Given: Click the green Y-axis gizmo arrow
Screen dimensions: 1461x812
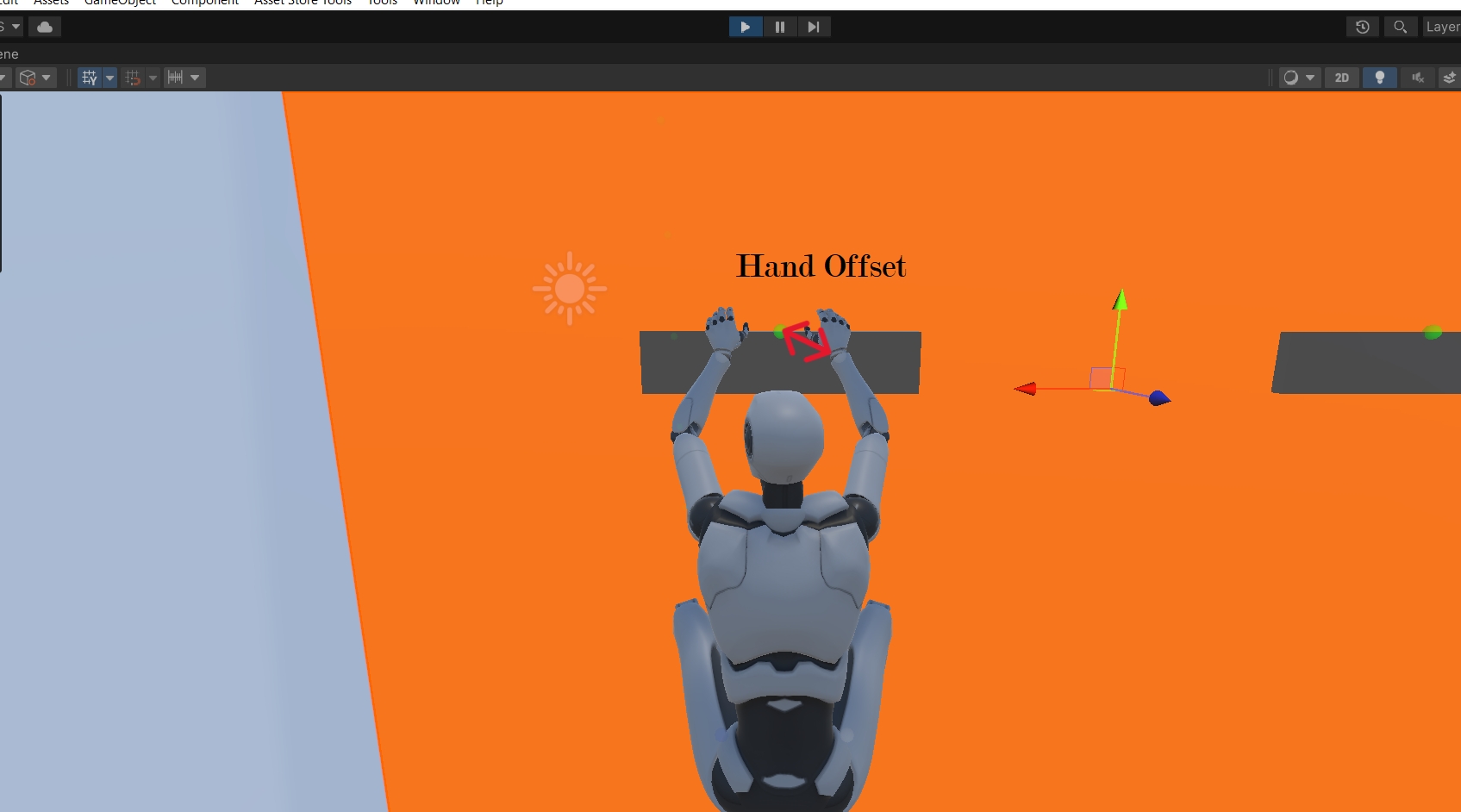Looking at the screenshot, I should (1120, 301).
